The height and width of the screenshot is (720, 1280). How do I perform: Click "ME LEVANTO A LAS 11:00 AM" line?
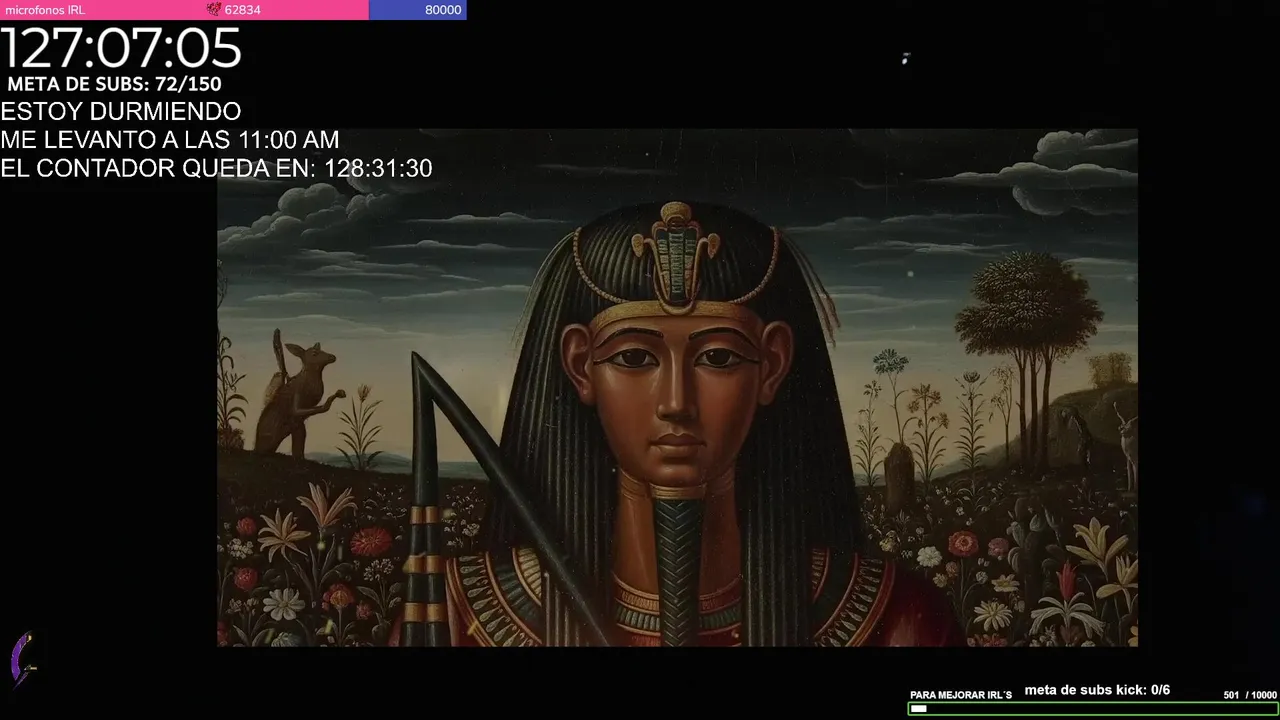coord(170,140)
